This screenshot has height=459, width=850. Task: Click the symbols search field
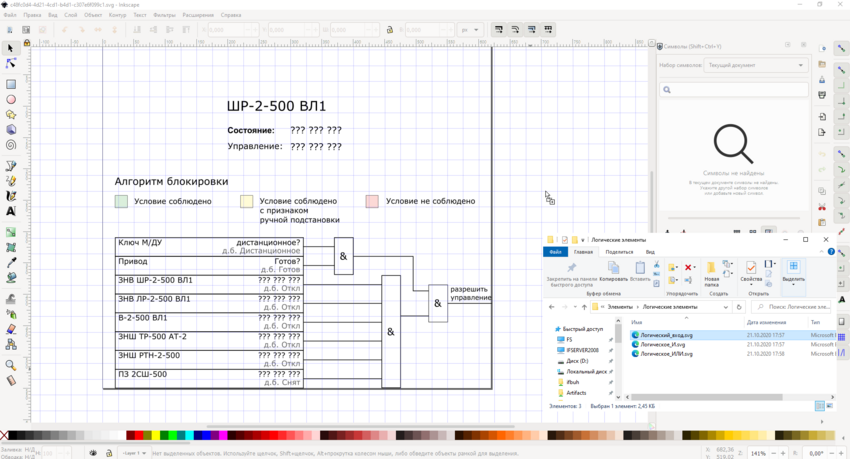coord(733,90)
